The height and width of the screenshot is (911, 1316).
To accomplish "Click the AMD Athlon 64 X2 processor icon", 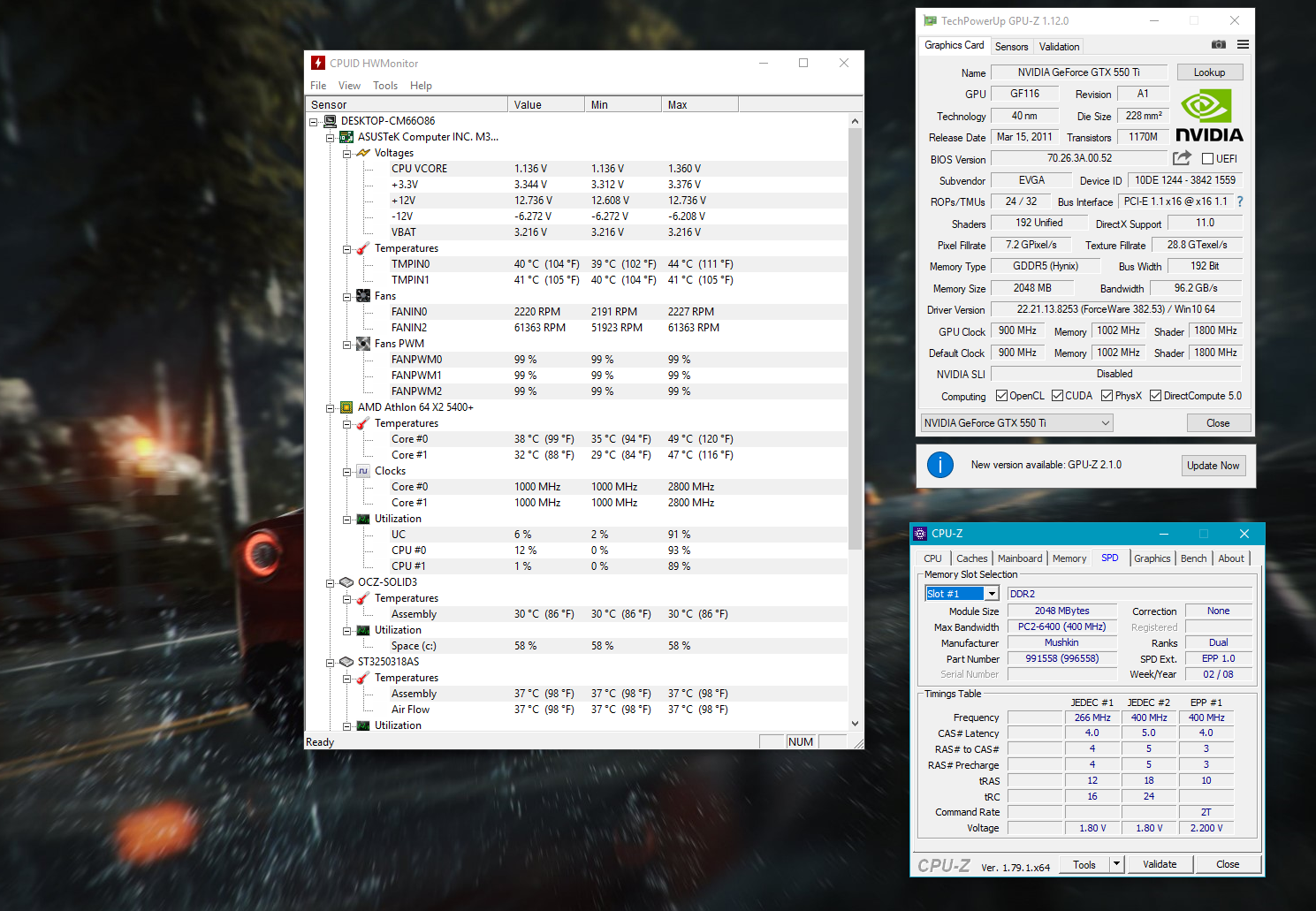I will pyautogui.click(x=346, y=407).
